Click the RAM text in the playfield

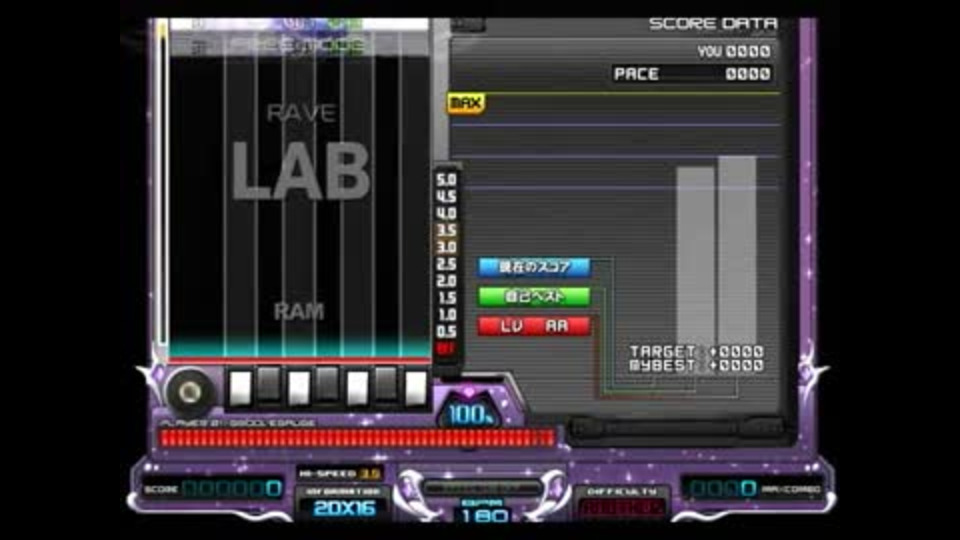[299, 312]
